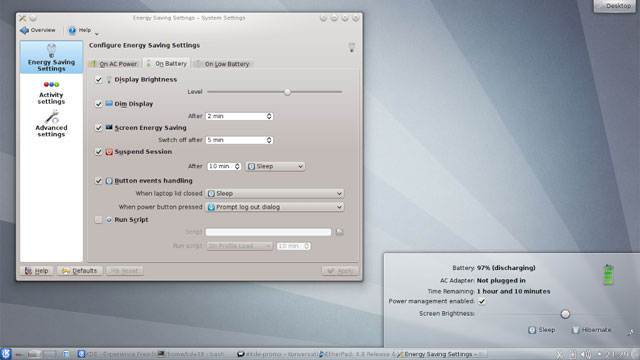Switch to the On AC Power tab
Viewport: 640px width, 360px height.
[x=115, y=64]
